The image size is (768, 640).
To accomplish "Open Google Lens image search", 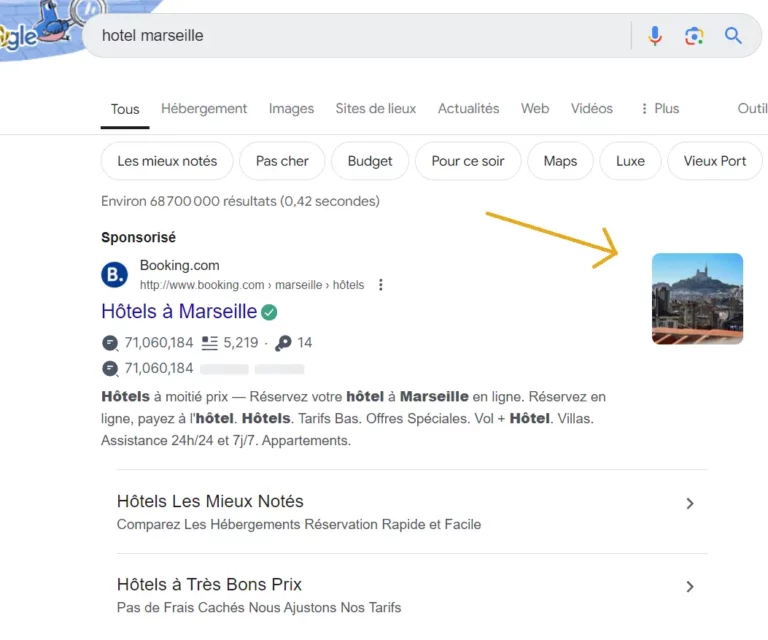I will 694,36.
